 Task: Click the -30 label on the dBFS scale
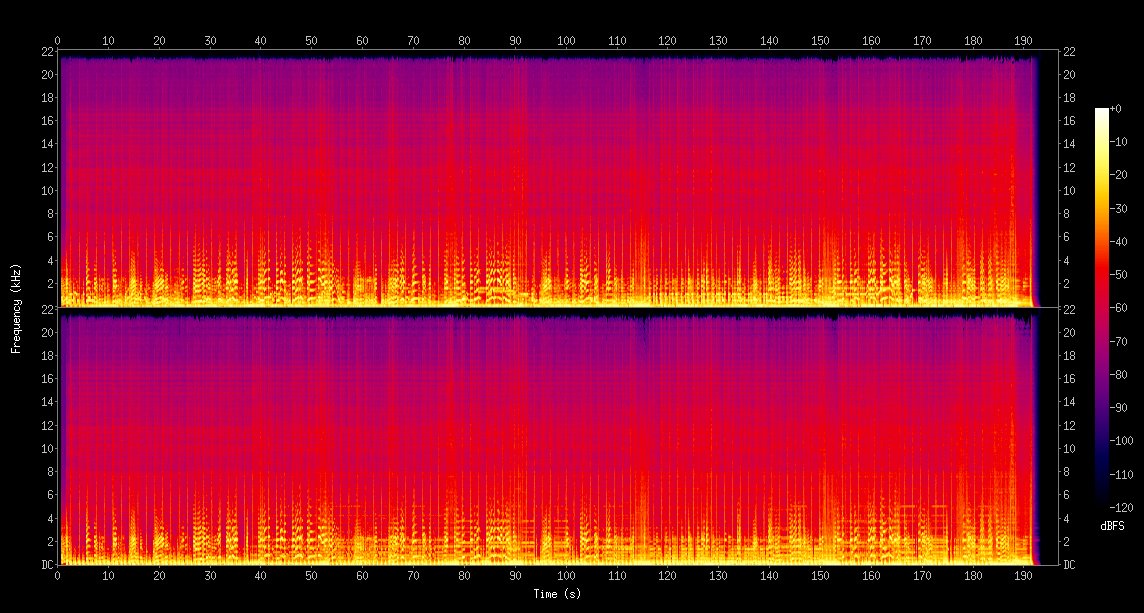[1122, 207]
